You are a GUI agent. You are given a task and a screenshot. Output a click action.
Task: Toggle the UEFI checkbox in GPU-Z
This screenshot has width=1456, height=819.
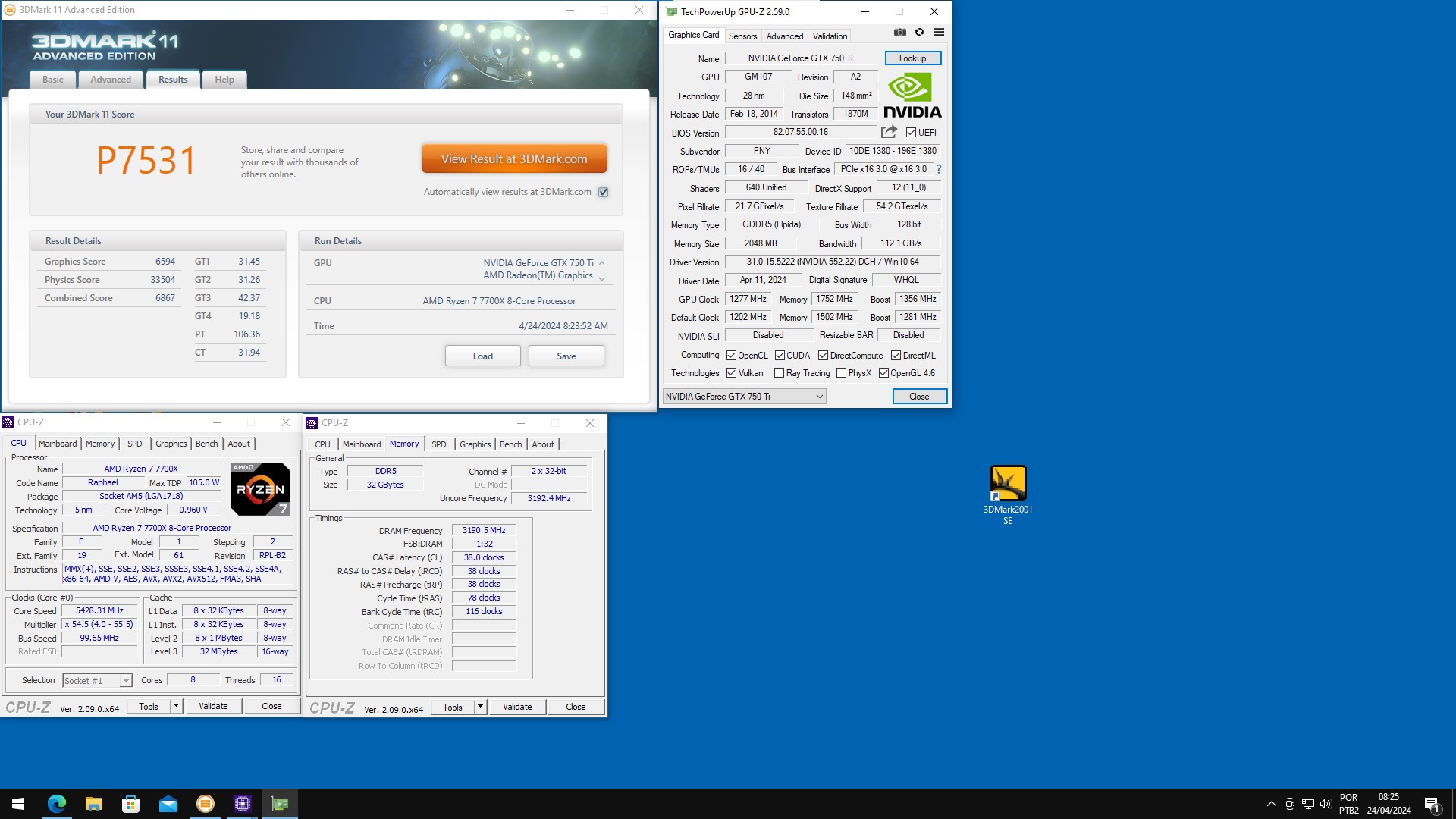911,133
